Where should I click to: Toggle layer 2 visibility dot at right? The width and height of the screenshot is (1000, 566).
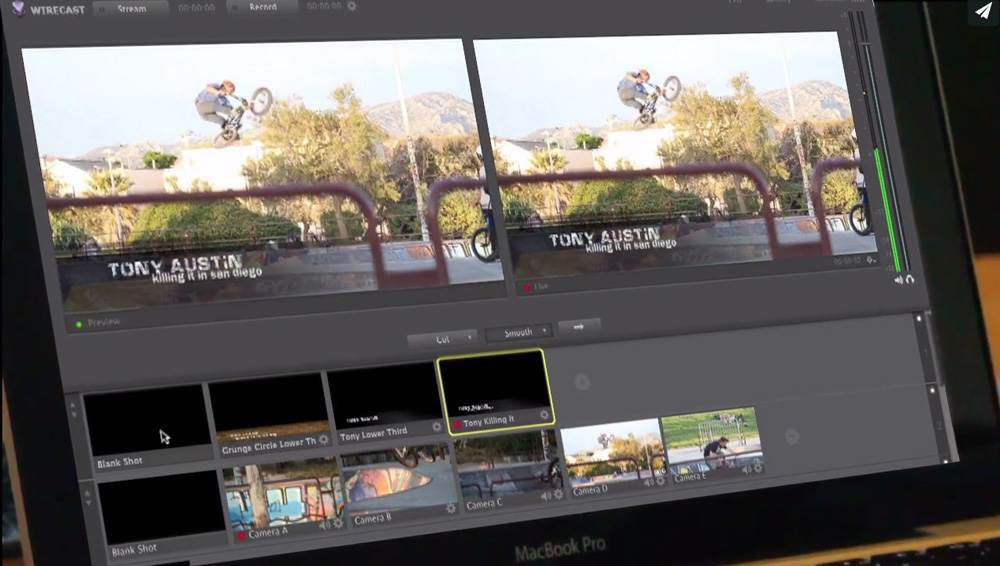click(932, 390)
